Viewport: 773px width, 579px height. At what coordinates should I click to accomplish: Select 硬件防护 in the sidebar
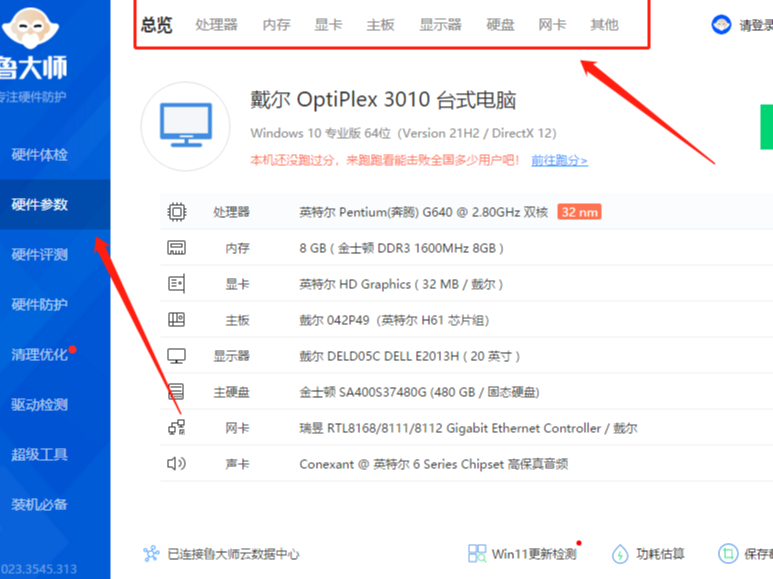click(x=39, y=304)
